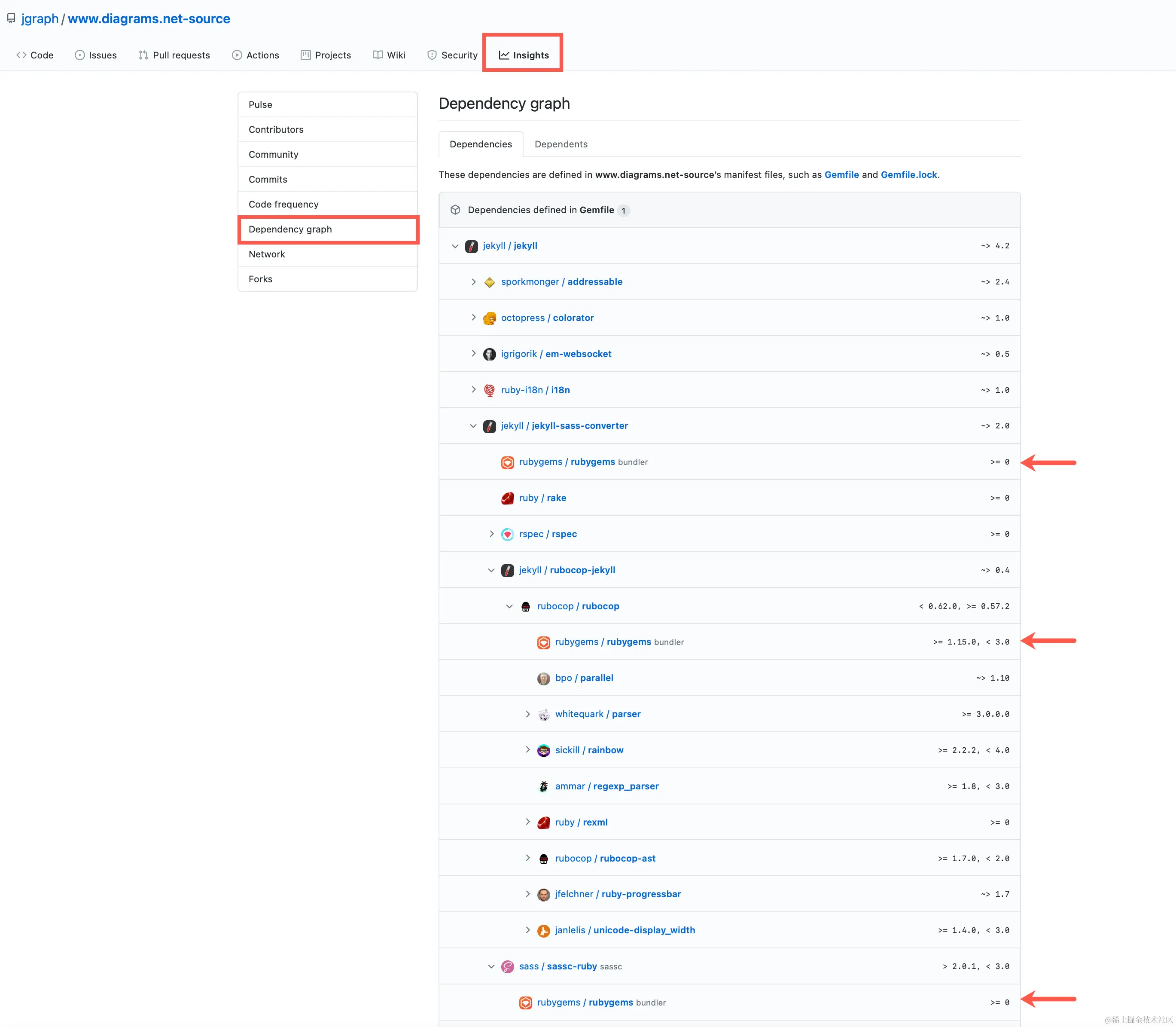
Task: Go to the jgraph owner page
Action: 40,18
